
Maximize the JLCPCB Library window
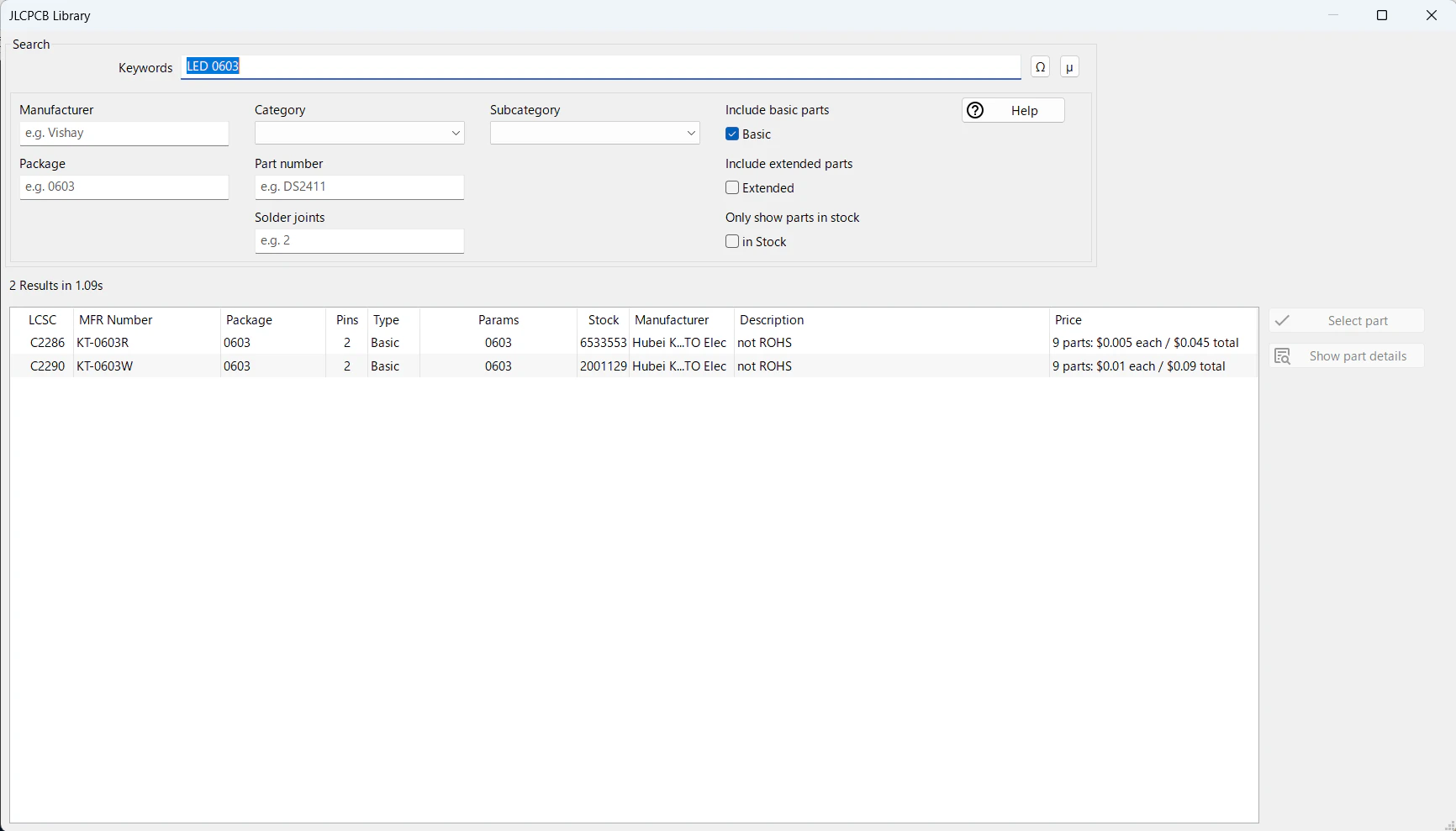tap(1382, 15)
